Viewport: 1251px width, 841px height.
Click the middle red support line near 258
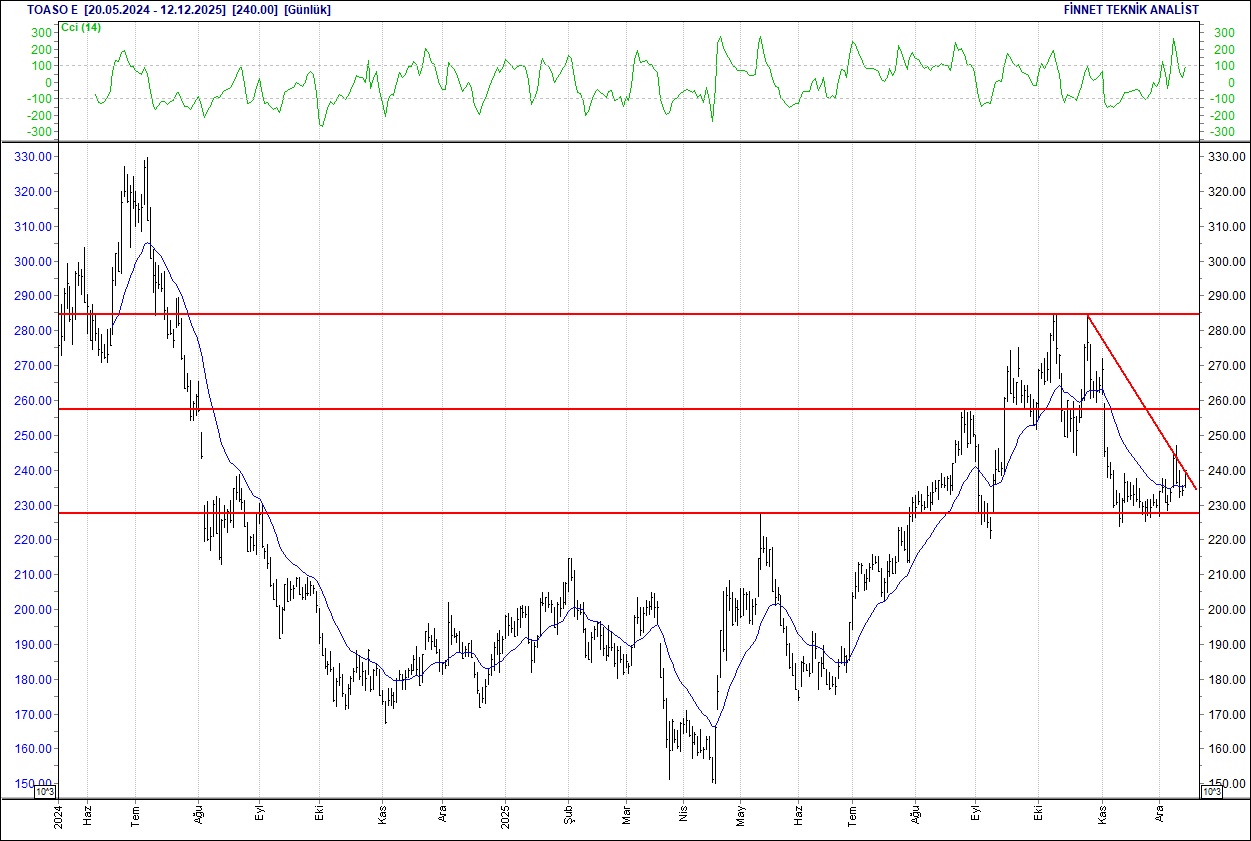click(600, 408)
